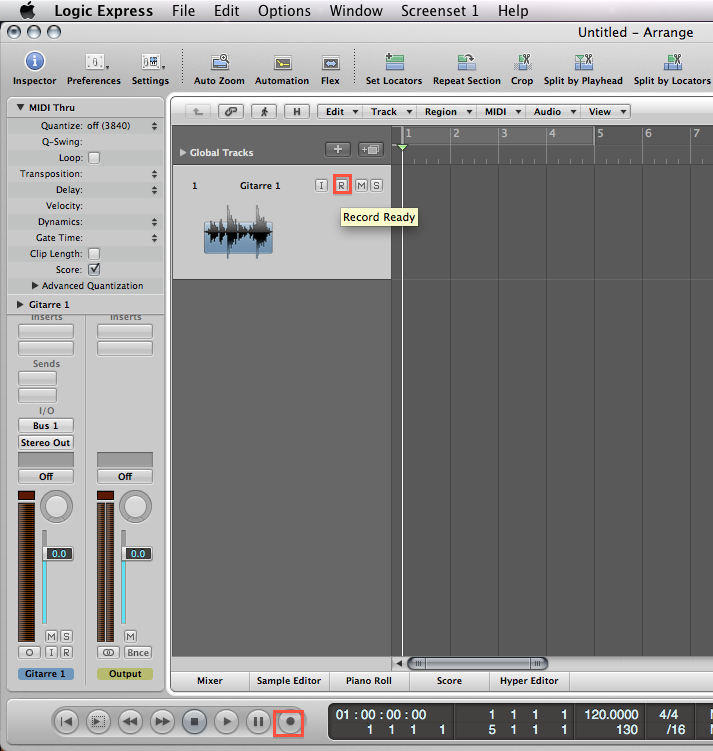Mute the Output channel strip

(130, 636)
